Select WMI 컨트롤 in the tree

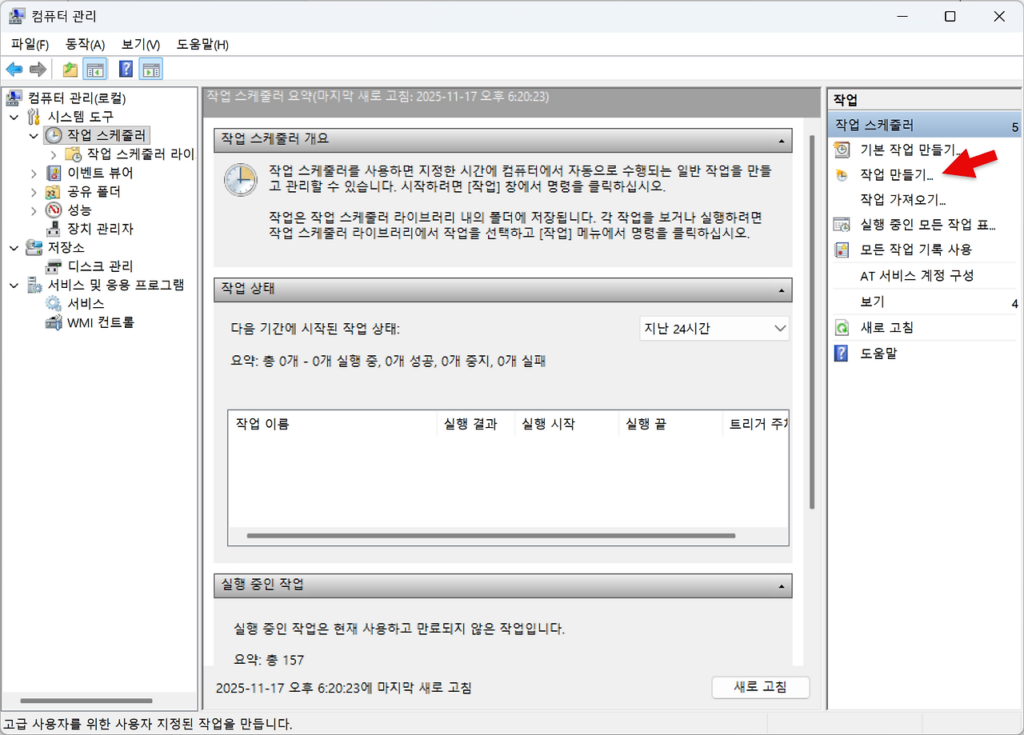click(101, 322)
